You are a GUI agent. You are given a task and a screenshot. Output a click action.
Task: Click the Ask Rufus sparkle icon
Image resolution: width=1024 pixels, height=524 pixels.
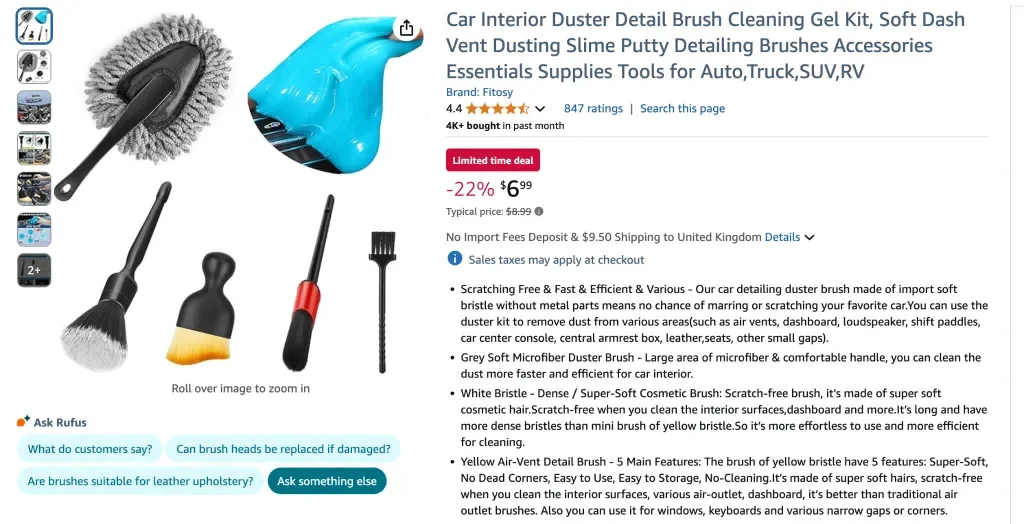click(24, 421)
